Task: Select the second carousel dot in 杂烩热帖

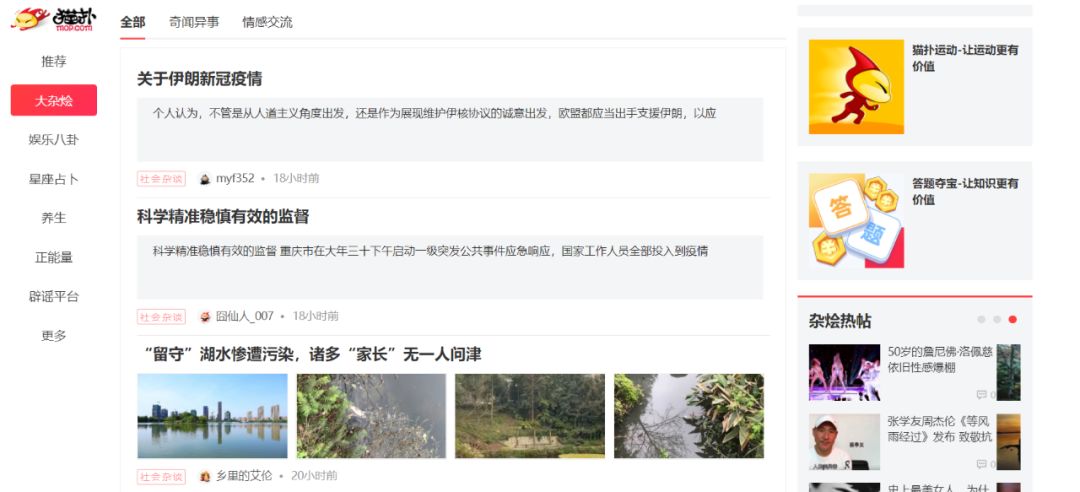Action: tap(997, 320)
